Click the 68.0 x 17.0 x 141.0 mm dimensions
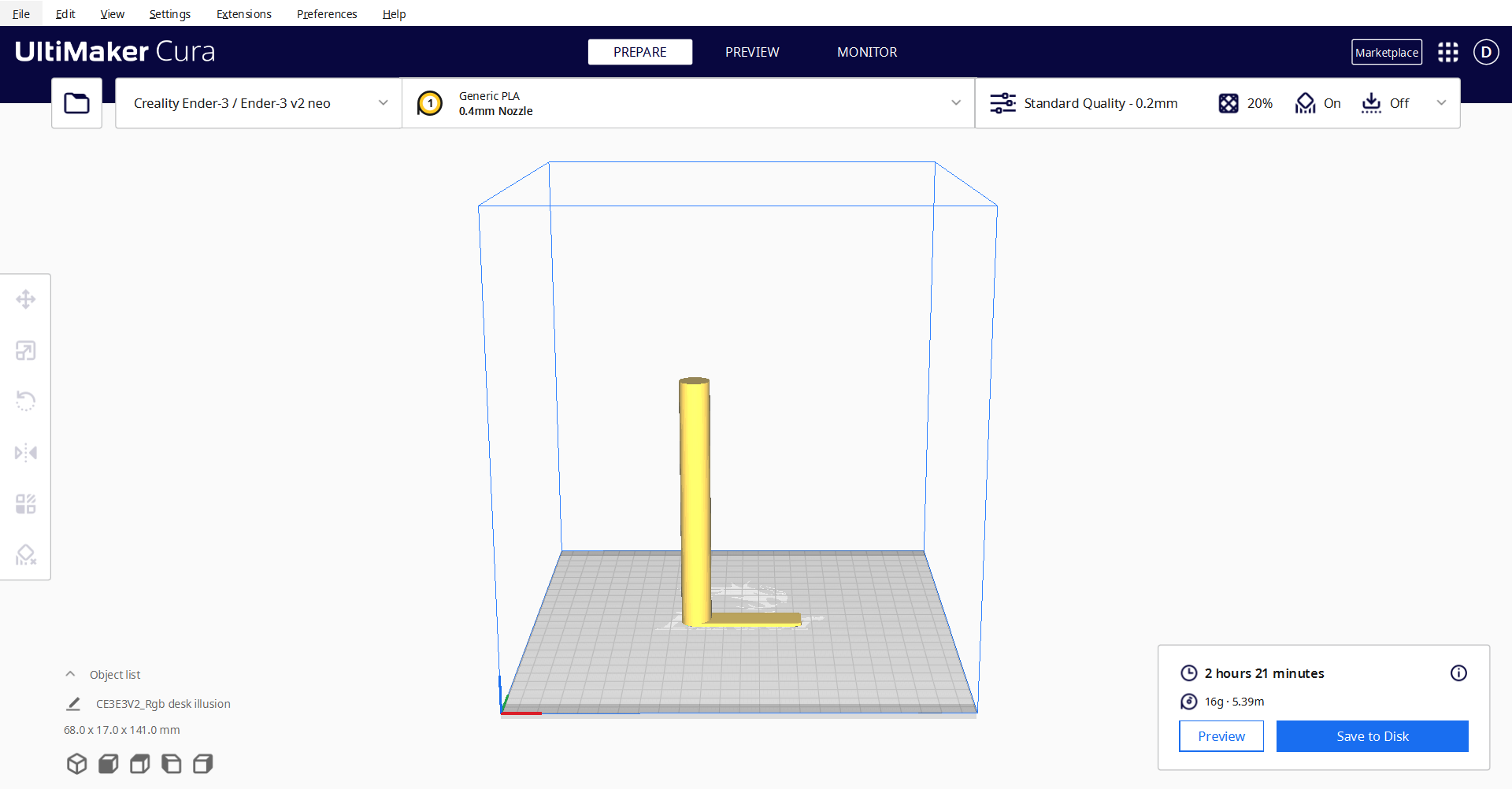 (x=122, y=730)
